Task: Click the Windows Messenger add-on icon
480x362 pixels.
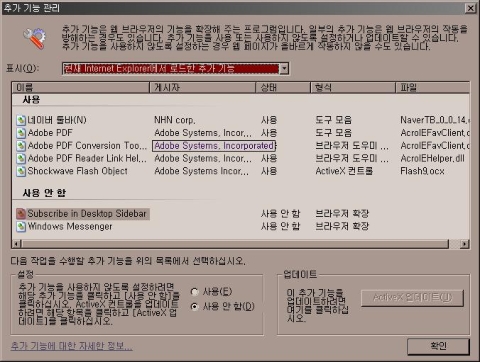Action: pyautogui.click(x=21, y=226)
